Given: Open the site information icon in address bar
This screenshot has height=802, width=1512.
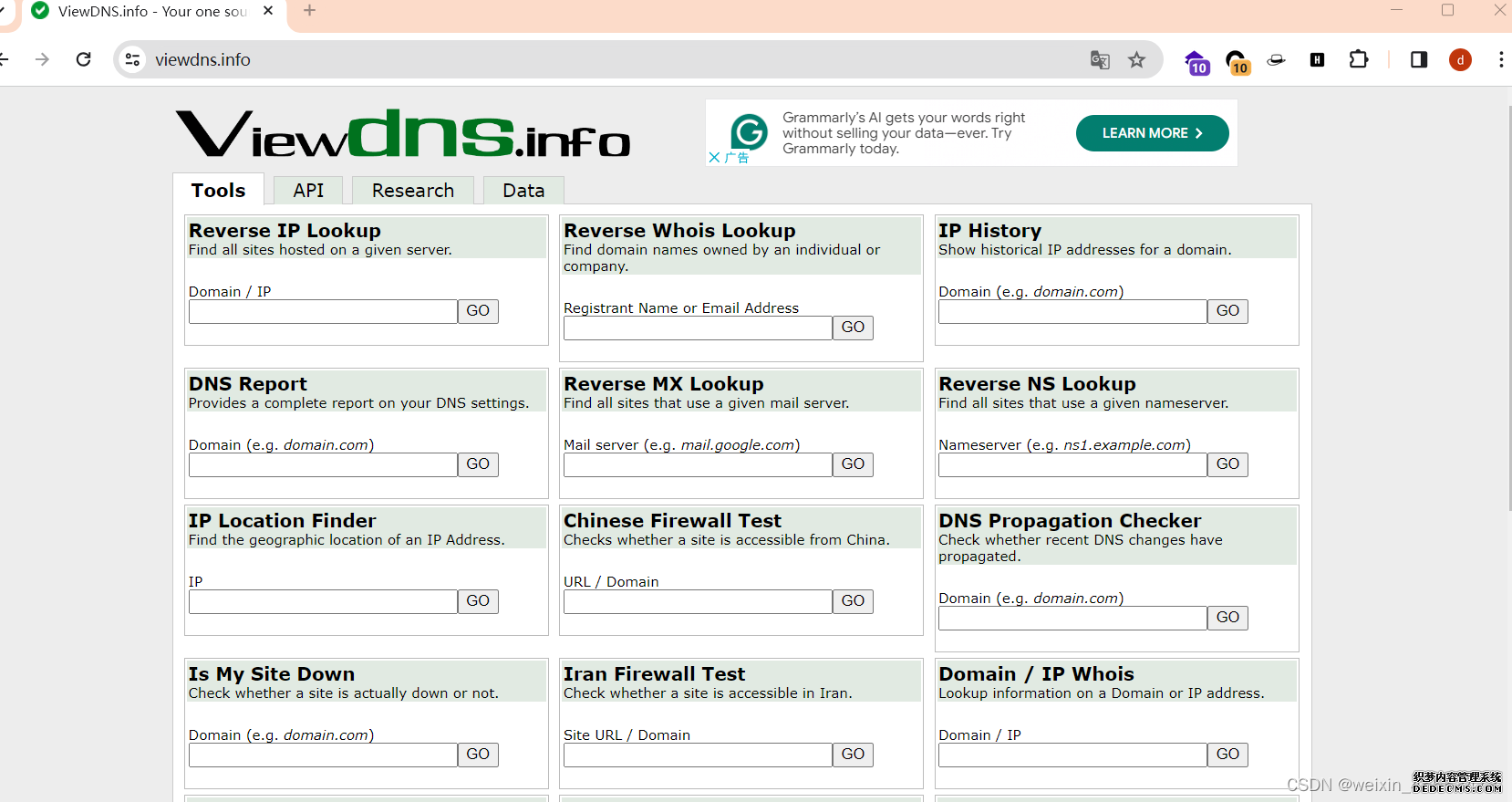Looking at the screenshot, I should point(133,59).
